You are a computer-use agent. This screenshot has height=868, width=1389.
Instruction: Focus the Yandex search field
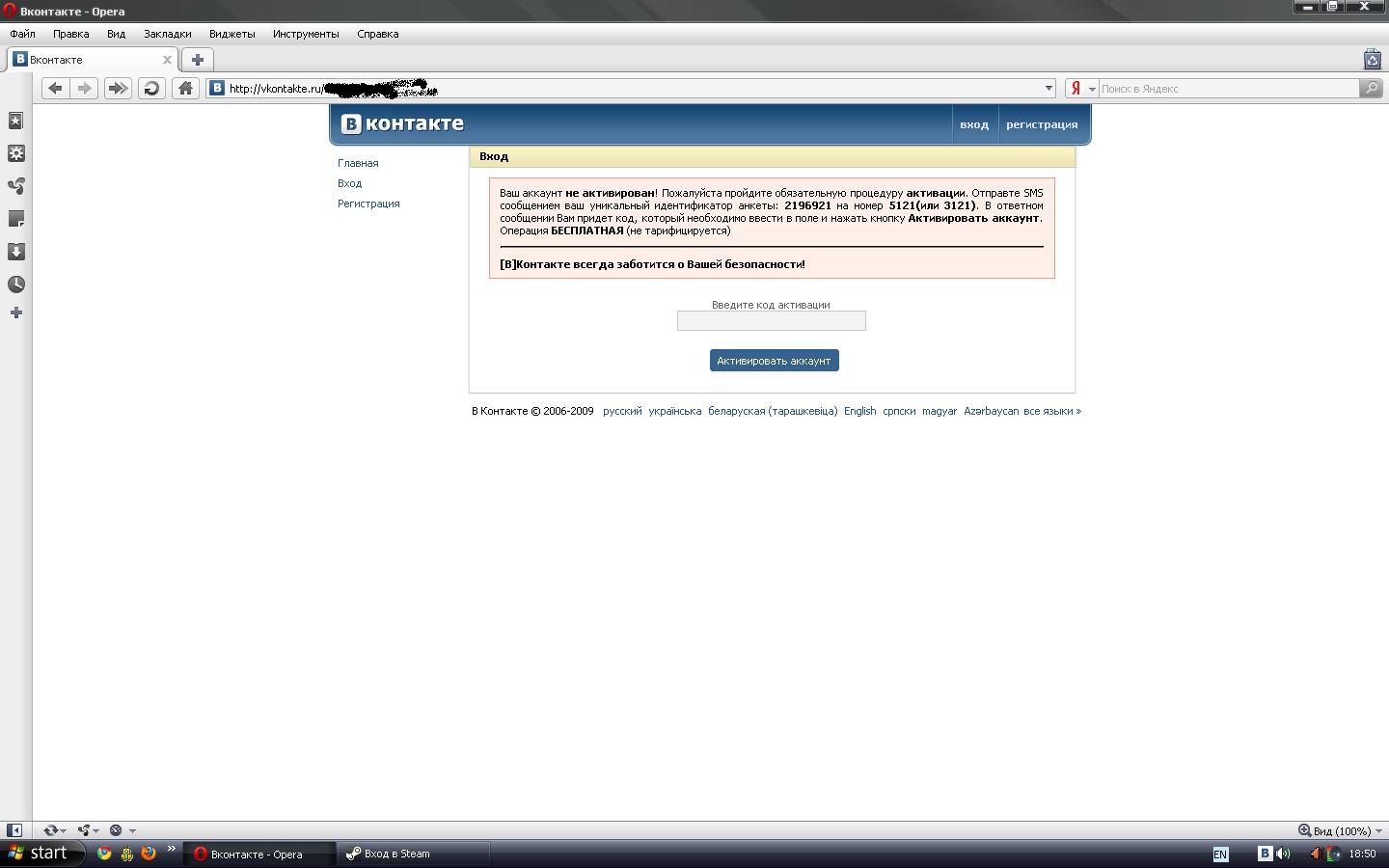(x=1229, y=89)
